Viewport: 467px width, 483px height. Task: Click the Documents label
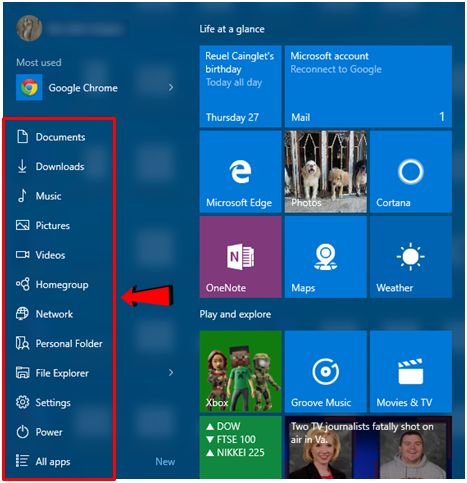pos(60,137)
